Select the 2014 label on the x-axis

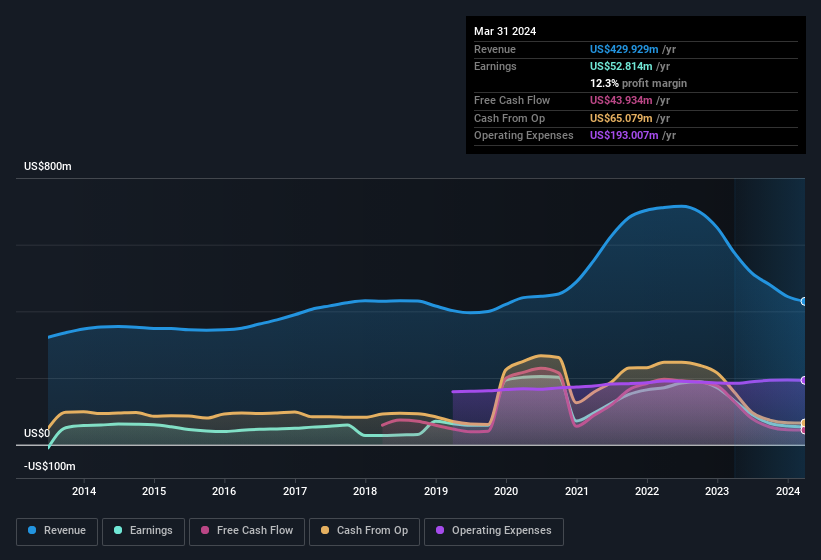pyautogui.click(x=84, y=491)
